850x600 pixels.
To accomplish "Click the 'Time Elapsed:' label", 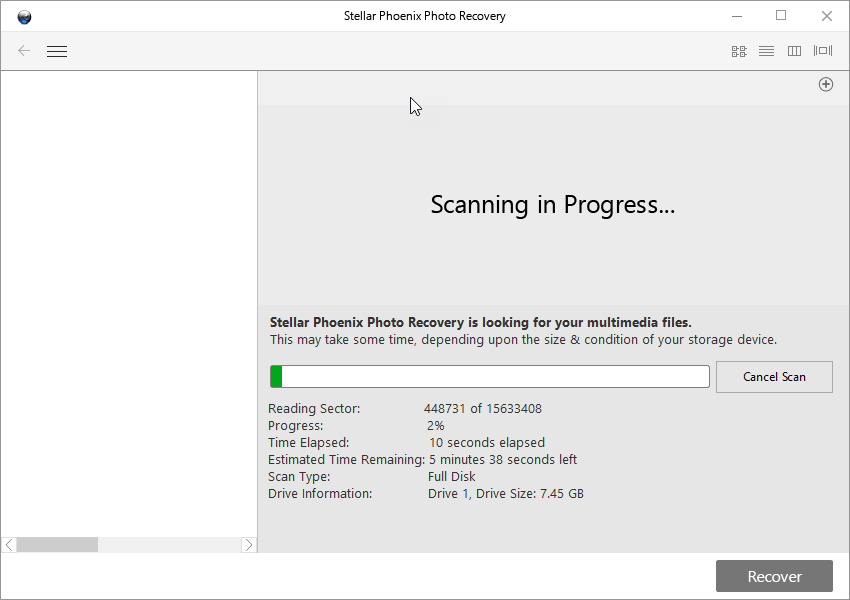I will click(x=308, y=443).
